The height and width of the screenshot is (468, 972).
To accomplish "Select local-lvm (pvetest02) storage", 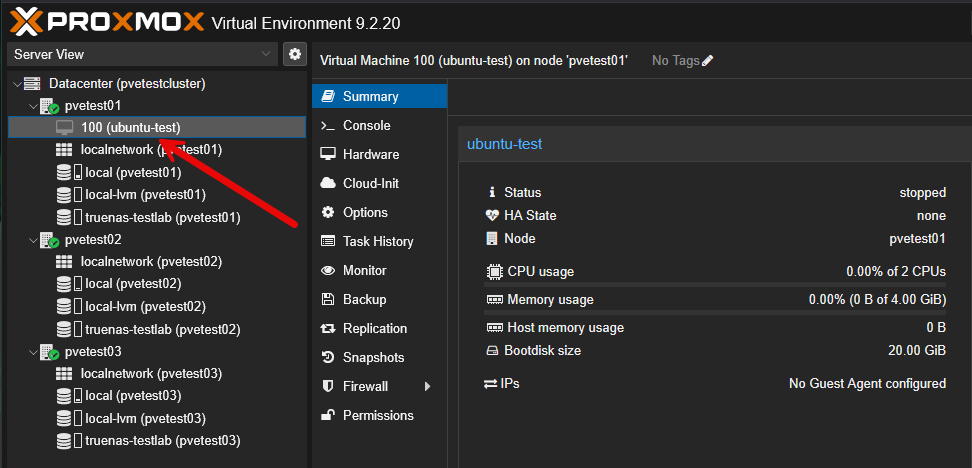I will tap(146, 307).
